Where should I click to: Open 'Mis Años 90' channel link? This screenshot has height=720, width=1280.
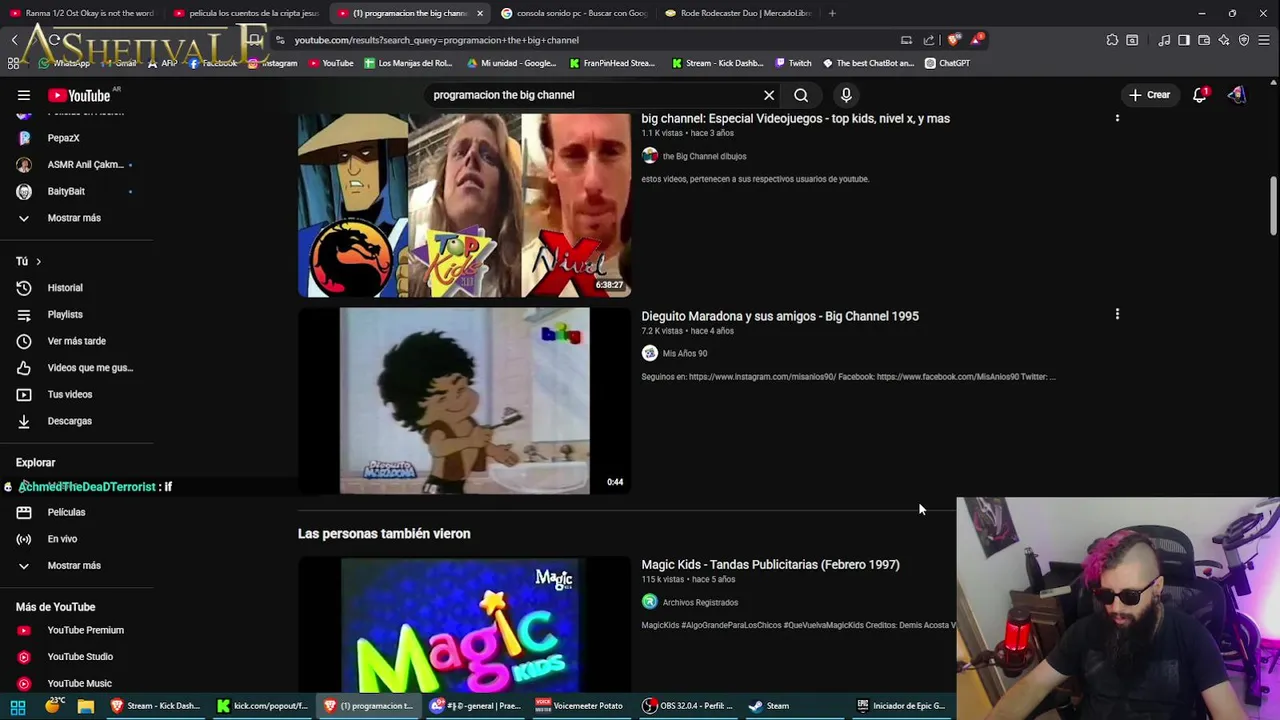click(x=684, y=353)
